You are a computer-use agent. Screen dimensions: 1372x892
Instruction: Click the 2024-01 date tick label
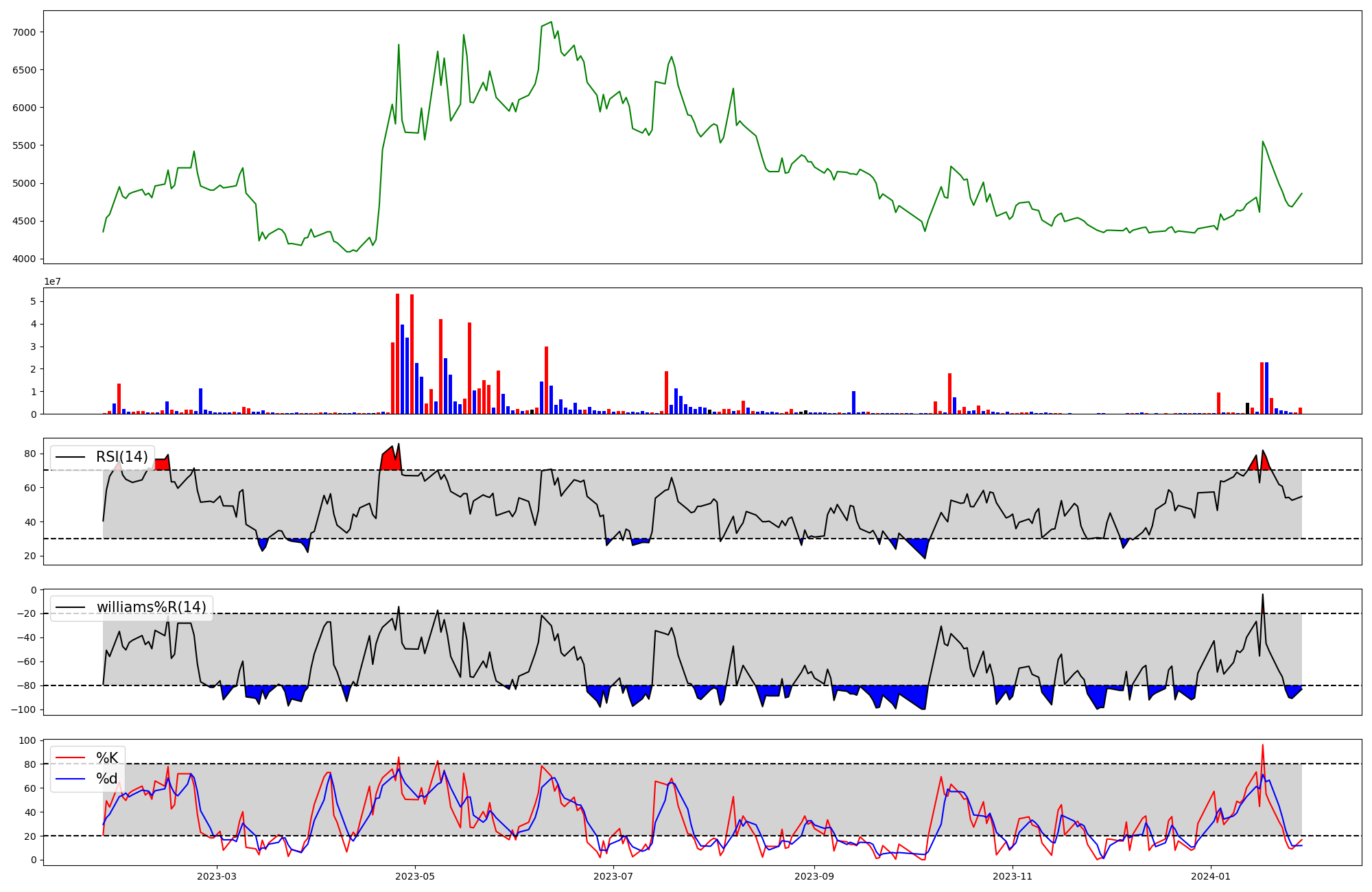pos(1210,876)
